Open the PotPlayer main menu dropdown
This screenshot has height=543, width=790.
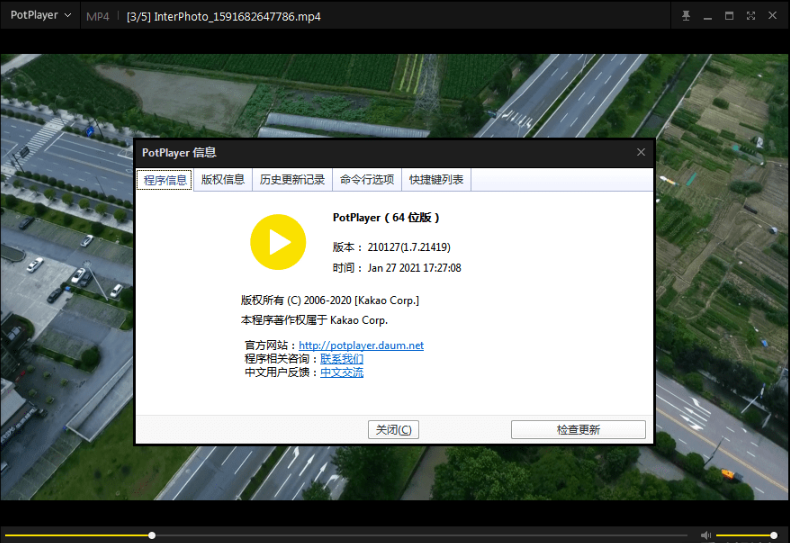click(40, 16)
